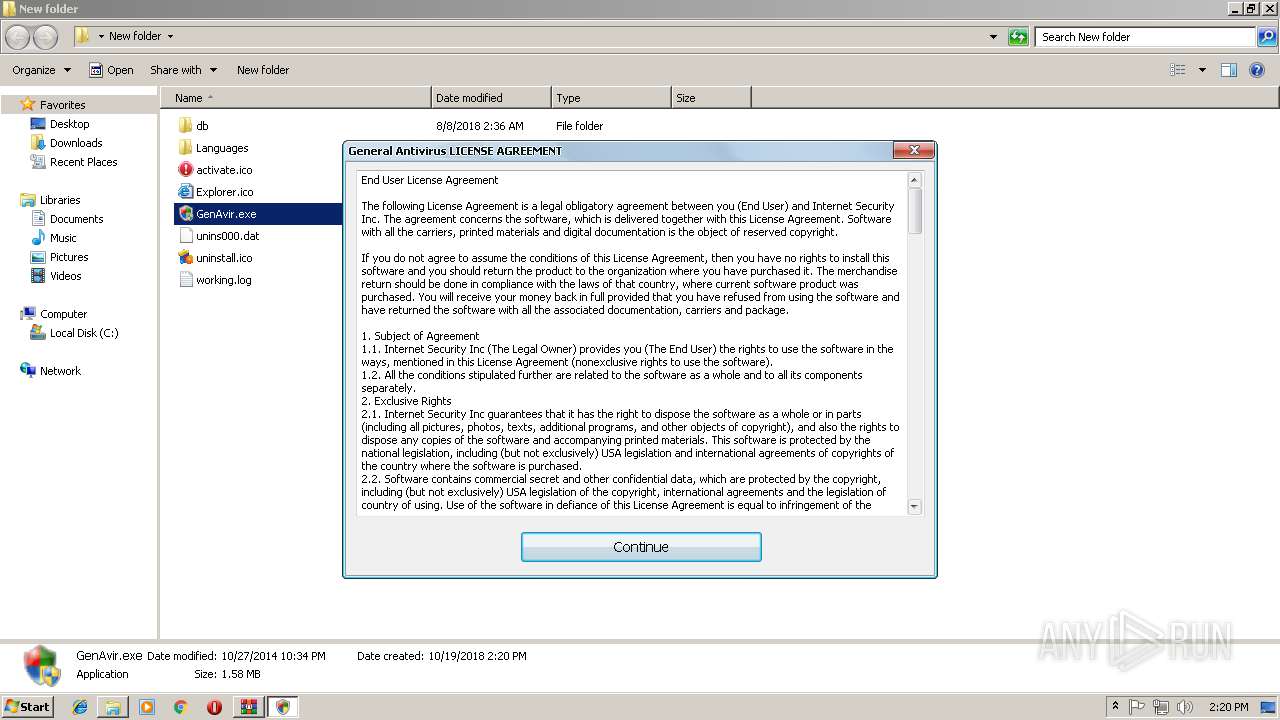This screenshot has width=1280, height=720.
Task: Click the change view icon
Action: point(1178,70)
